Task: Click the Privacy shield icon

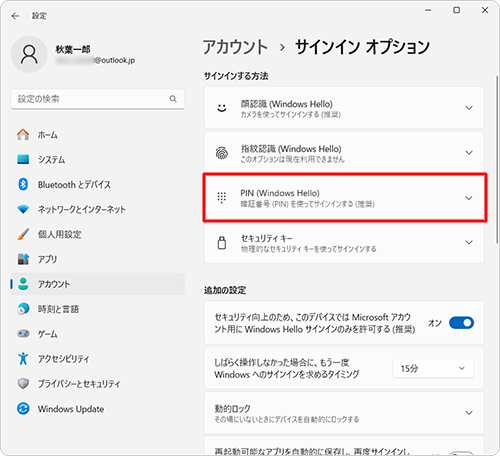Action: click(23, 384)
